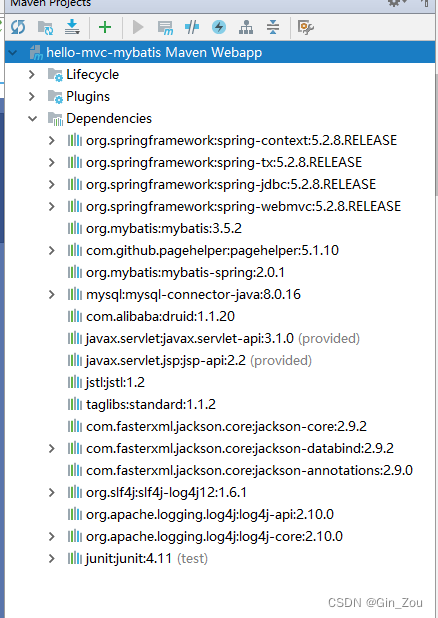Click Reimport All Maven Projects icon
The width and height of the screenshot is (438, 618).
pos(18,27)
